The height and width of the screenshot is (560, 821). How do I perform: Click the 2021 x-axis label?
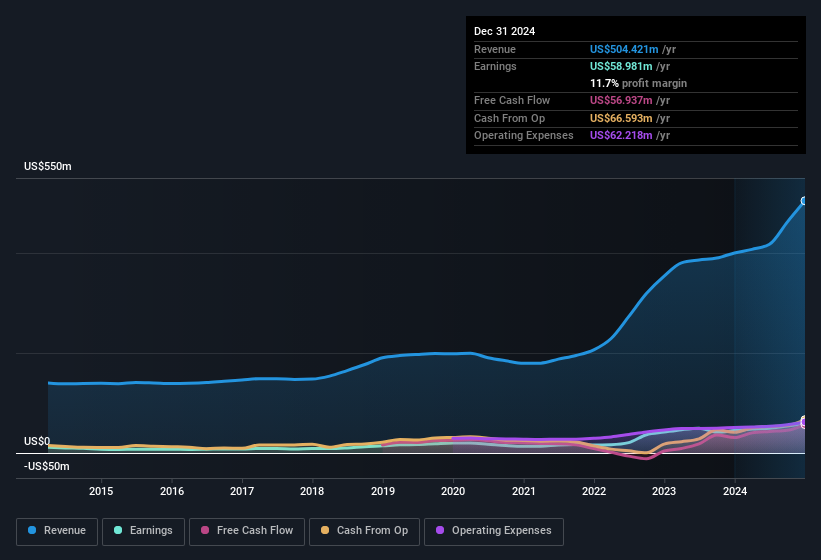(x=524, y=491)
